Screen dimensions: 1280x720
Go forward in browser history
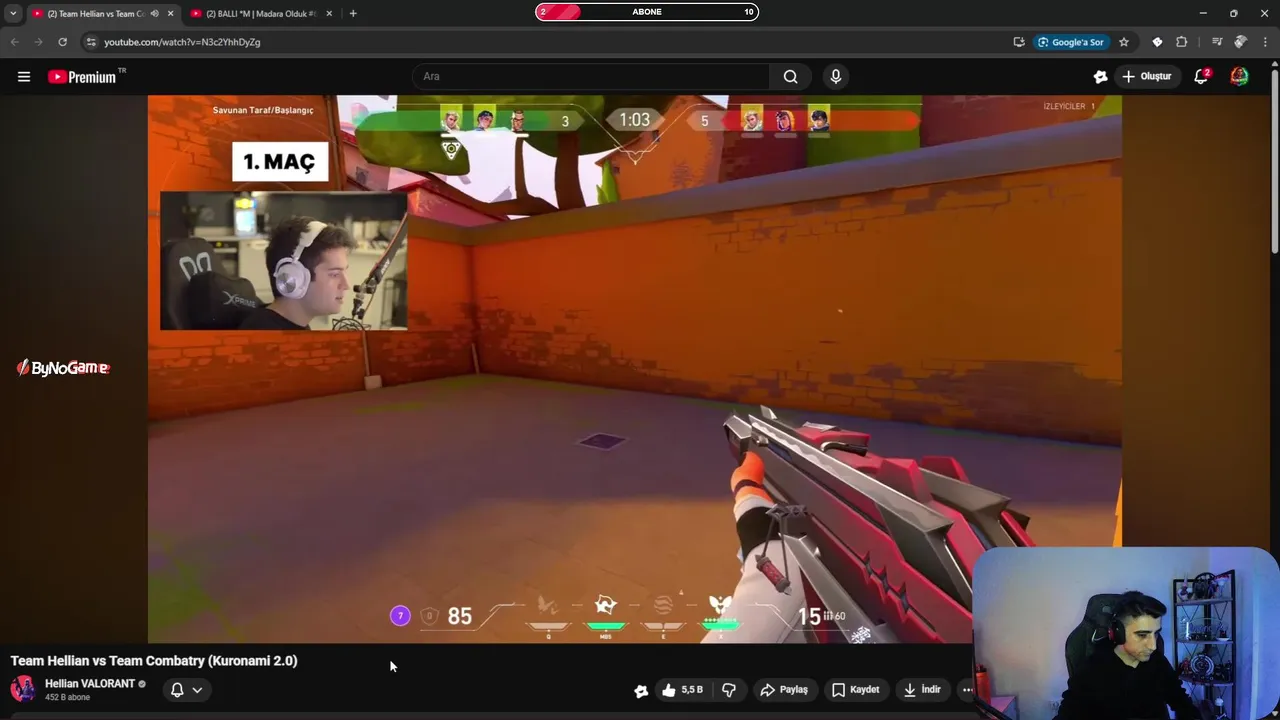point(38,42)
